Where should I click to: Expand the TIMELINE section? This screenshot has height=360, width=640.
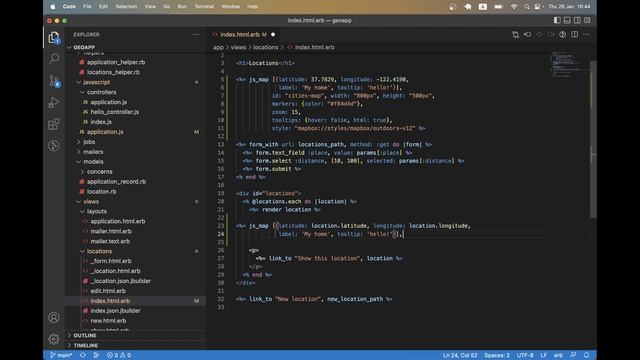(x=136, y=345)
